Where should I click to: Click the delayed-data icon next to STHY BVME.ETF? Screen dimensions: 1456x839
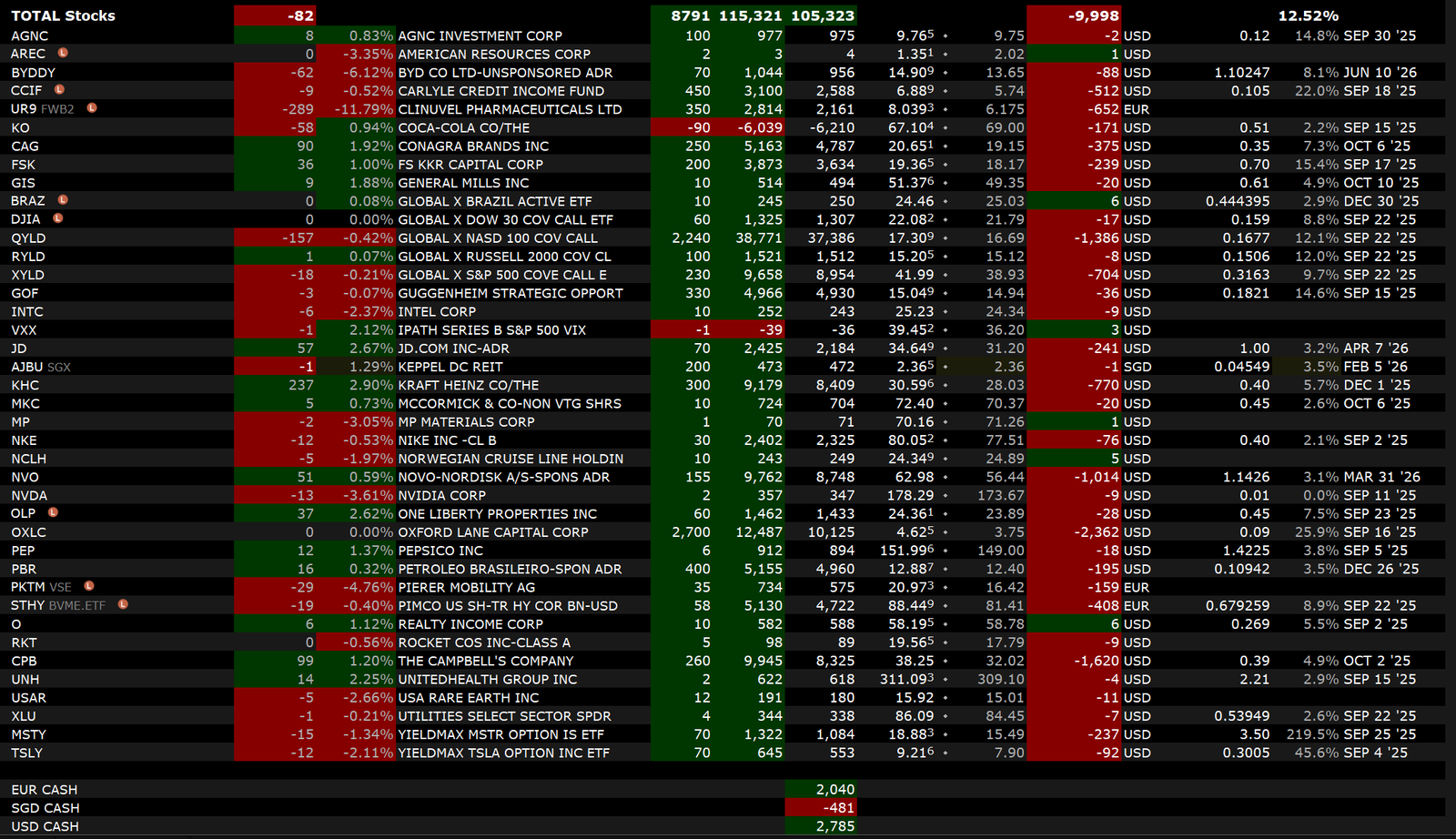123,605
